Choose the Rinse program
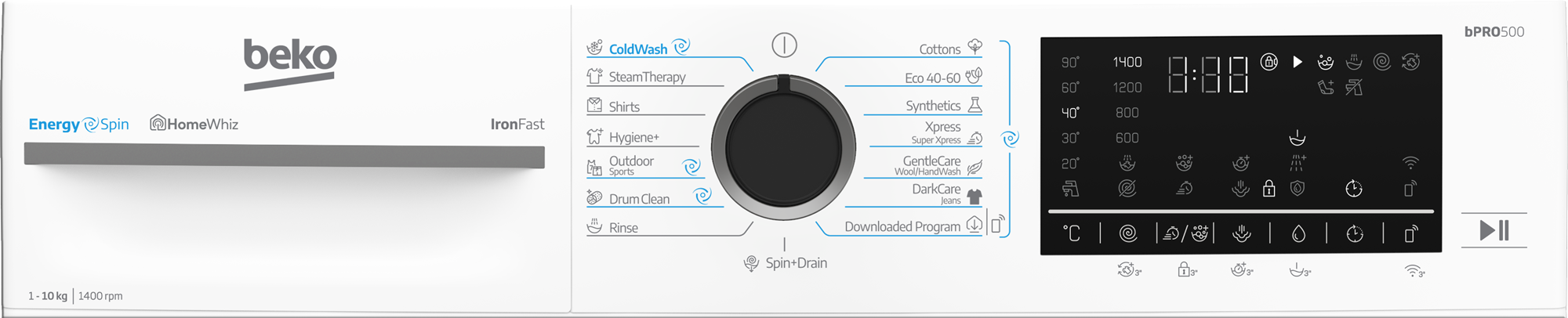 point(612,227)
